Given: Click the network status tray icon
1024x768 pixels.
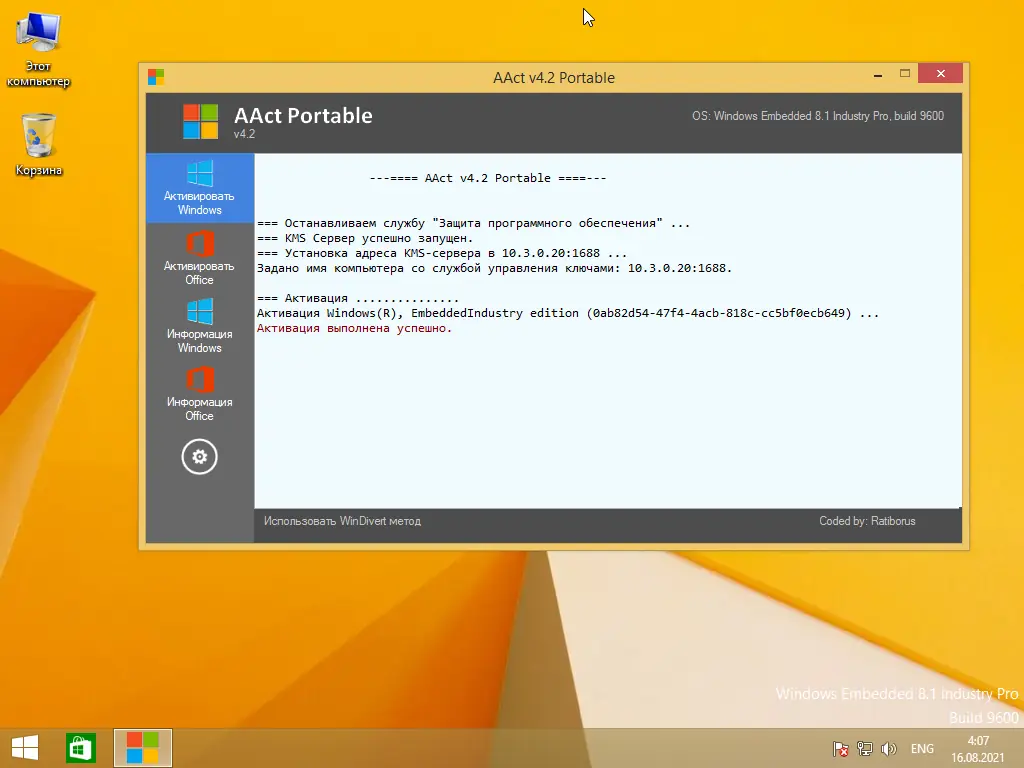Looking at the screenshot, I should pos(863,748).
